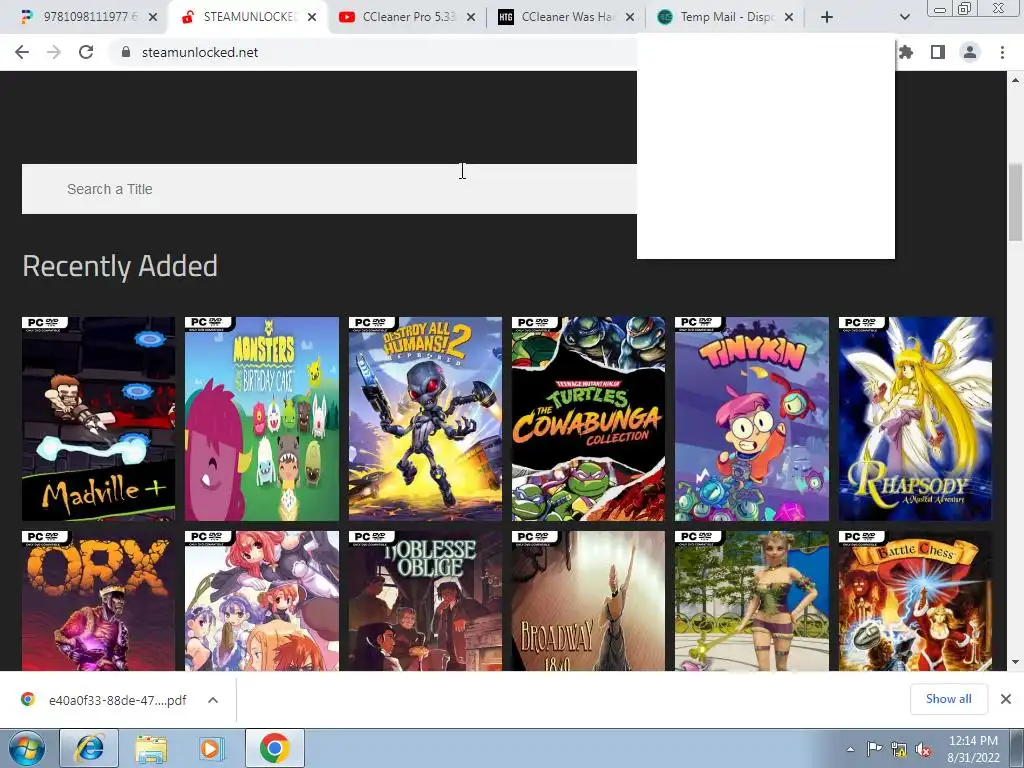Expand the pdf download options chevron
The image size is (1024, 768).
click(x=213, y=700)
